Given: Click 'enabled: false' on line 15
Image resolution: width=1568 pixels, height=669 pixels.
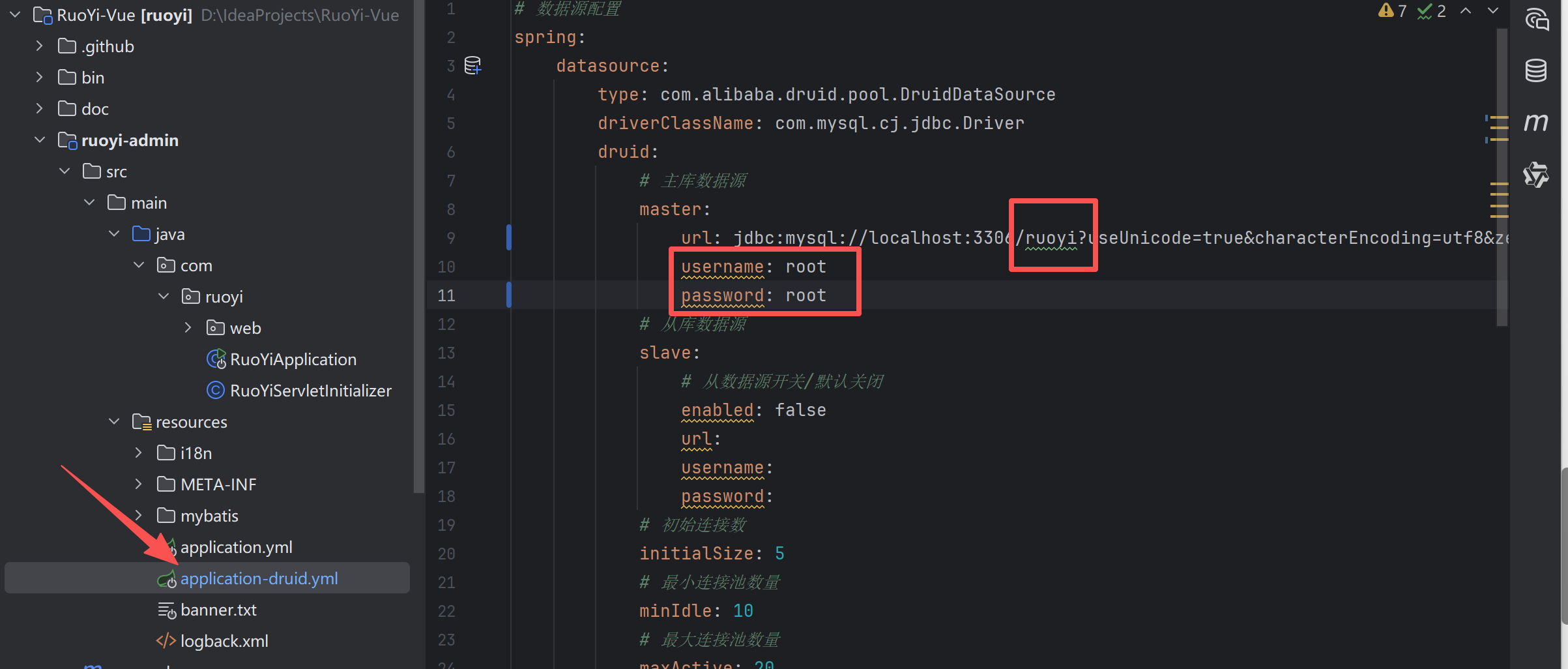Looking at the screenshot, I should pos(754,410).
